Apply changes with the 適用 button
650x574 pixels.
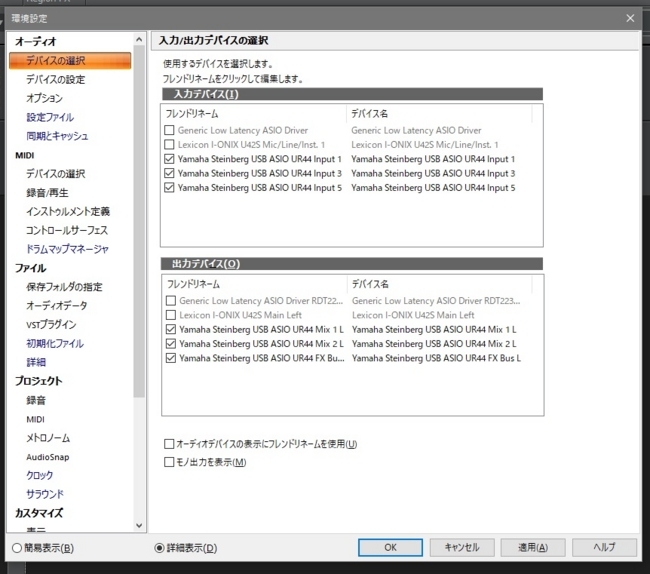[533, 547]
